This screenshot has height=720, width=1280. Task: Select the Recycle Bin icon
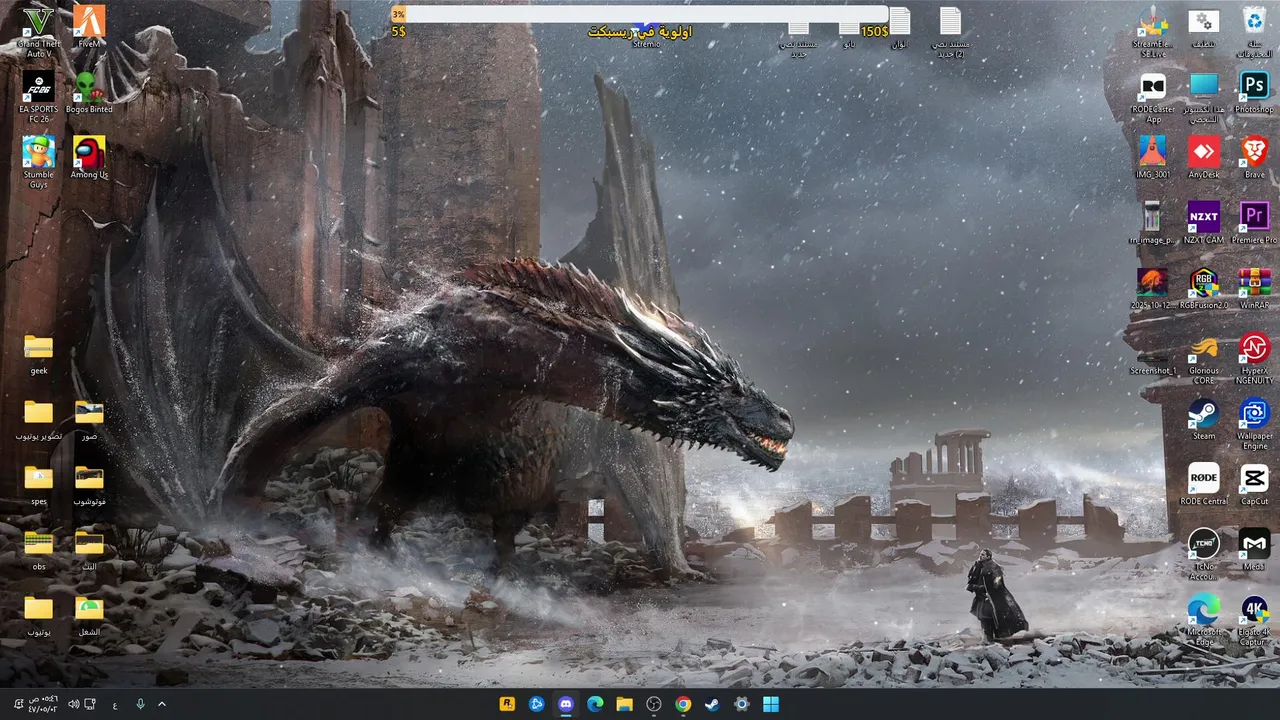tap(1254, 32)
